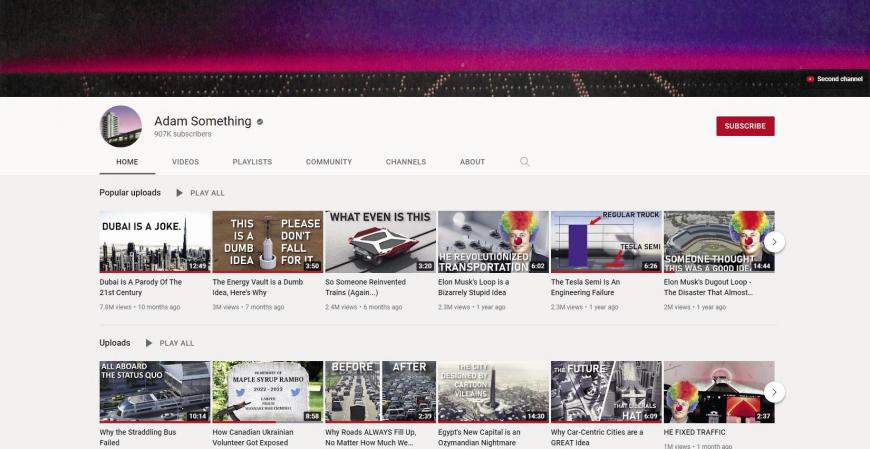Image resolution: width=870 pixels, height=449 pixels.
Task: Open the 'This Is A Dumb Idea' thumbnail
Action: tap(267, 241)
